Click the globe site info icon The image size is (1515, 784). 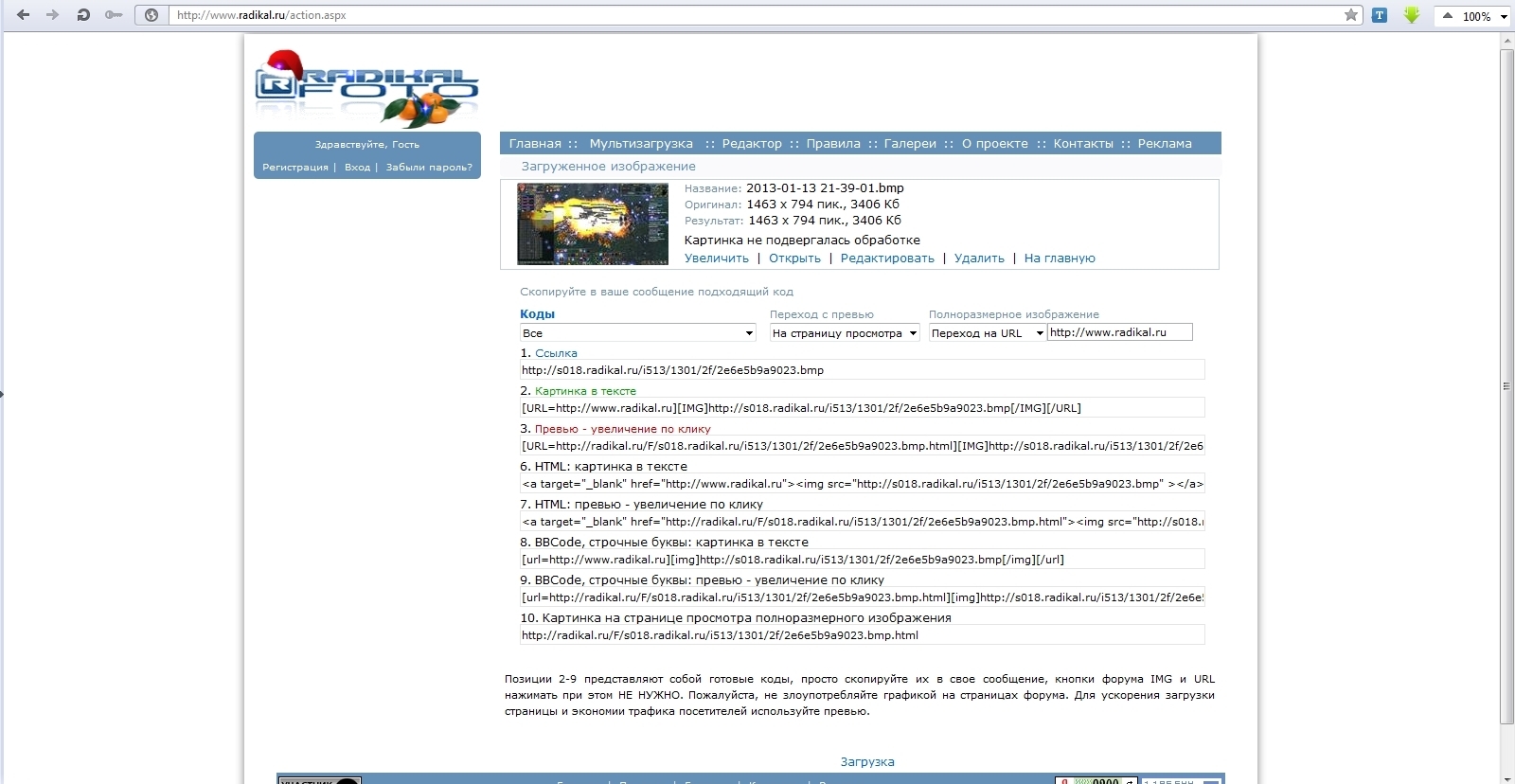click(x=151, y=15)
